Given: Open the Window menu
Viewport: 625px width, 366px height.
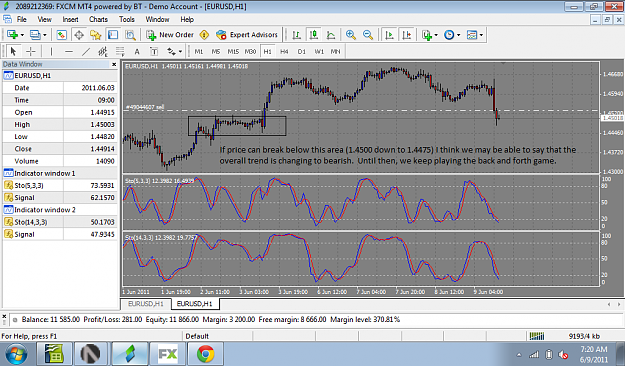Looking at the screenshot, I should pyautogui.click(x=157, y=19).
